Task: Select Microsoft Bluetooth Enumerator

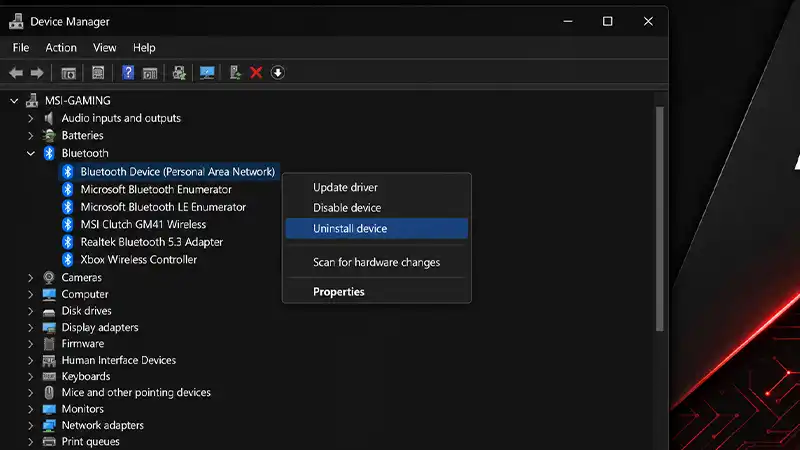Action: [156, 189]
